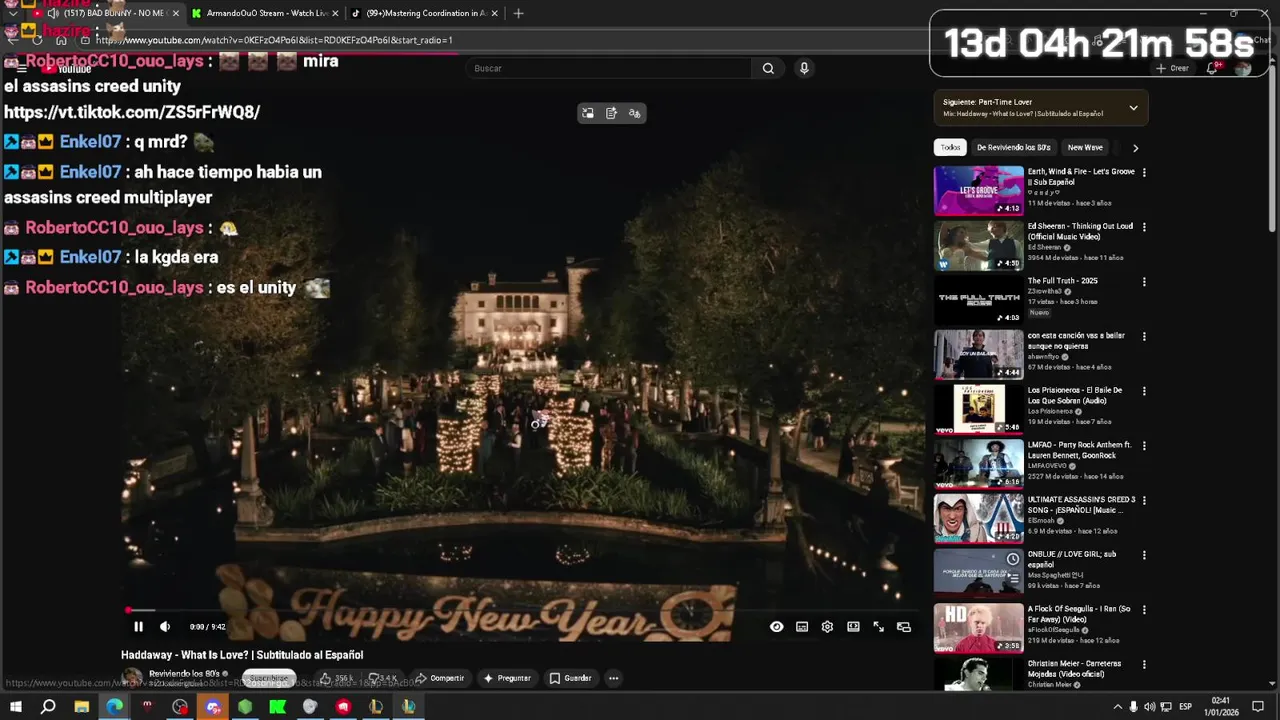Image resolution: width=1280 pixels, height=720 pixels.
Task: Open options for LMFAO Party Rock video
Action: [x=1144, y=446]
